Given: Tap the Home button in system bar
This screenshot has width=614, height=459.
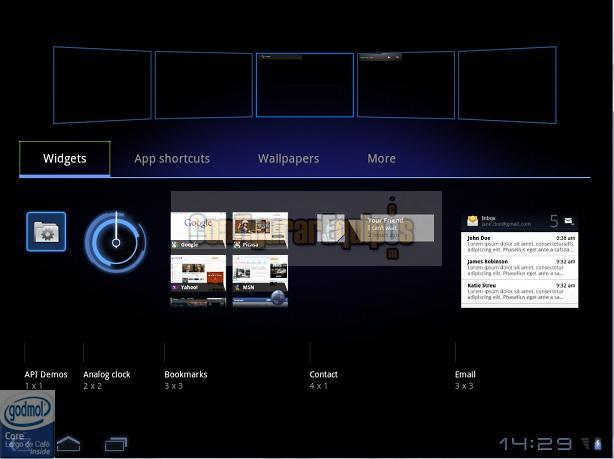Looking at the screenshot, I should [x=69, y=444].
